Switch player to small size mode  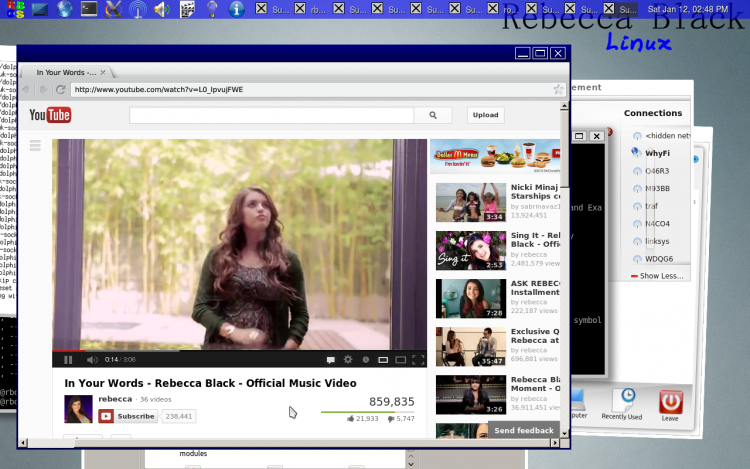point(383,360)
